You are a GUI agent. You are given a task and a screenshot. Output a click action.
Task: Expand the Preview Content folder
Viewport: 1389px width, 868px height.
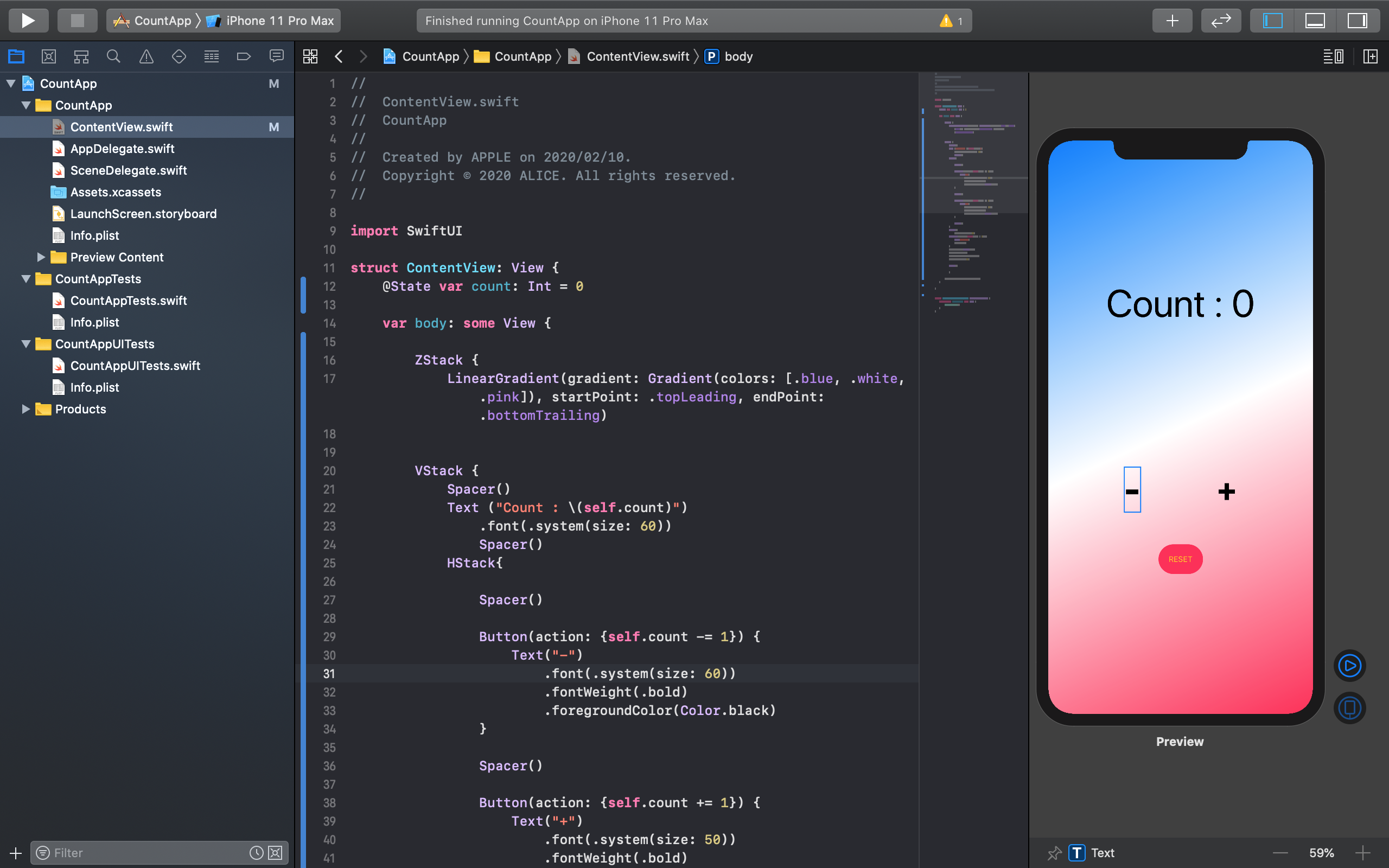coord(41,257)
